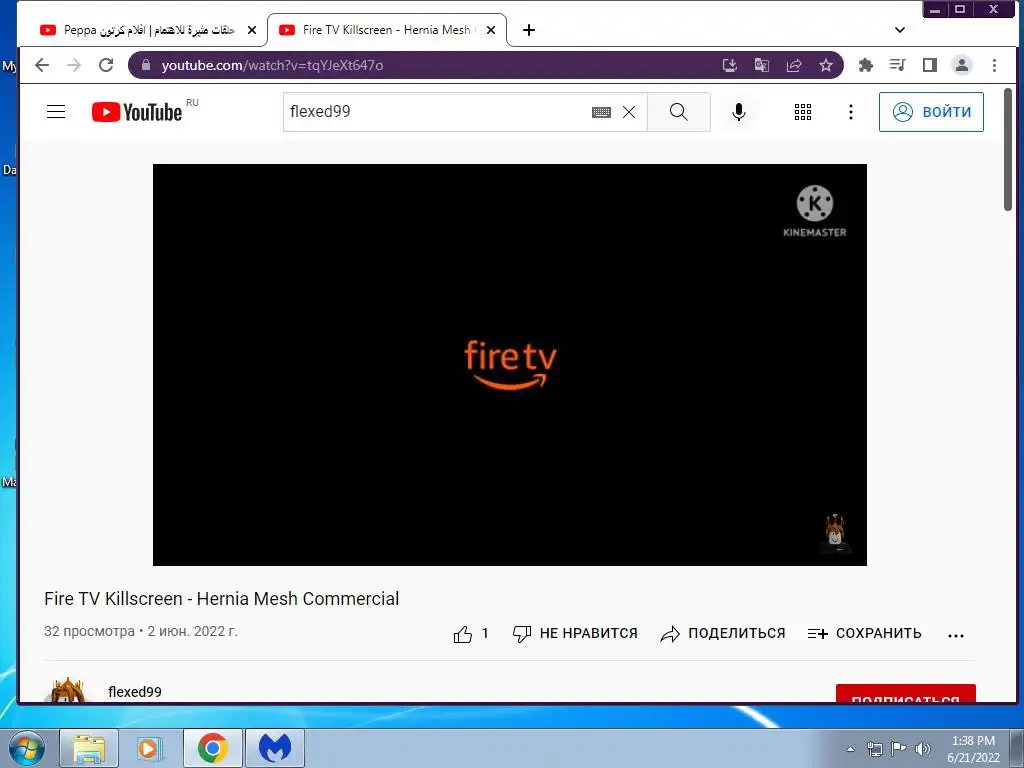Open a new tab with the plus button
The image size is (1024, 768).
529,30
